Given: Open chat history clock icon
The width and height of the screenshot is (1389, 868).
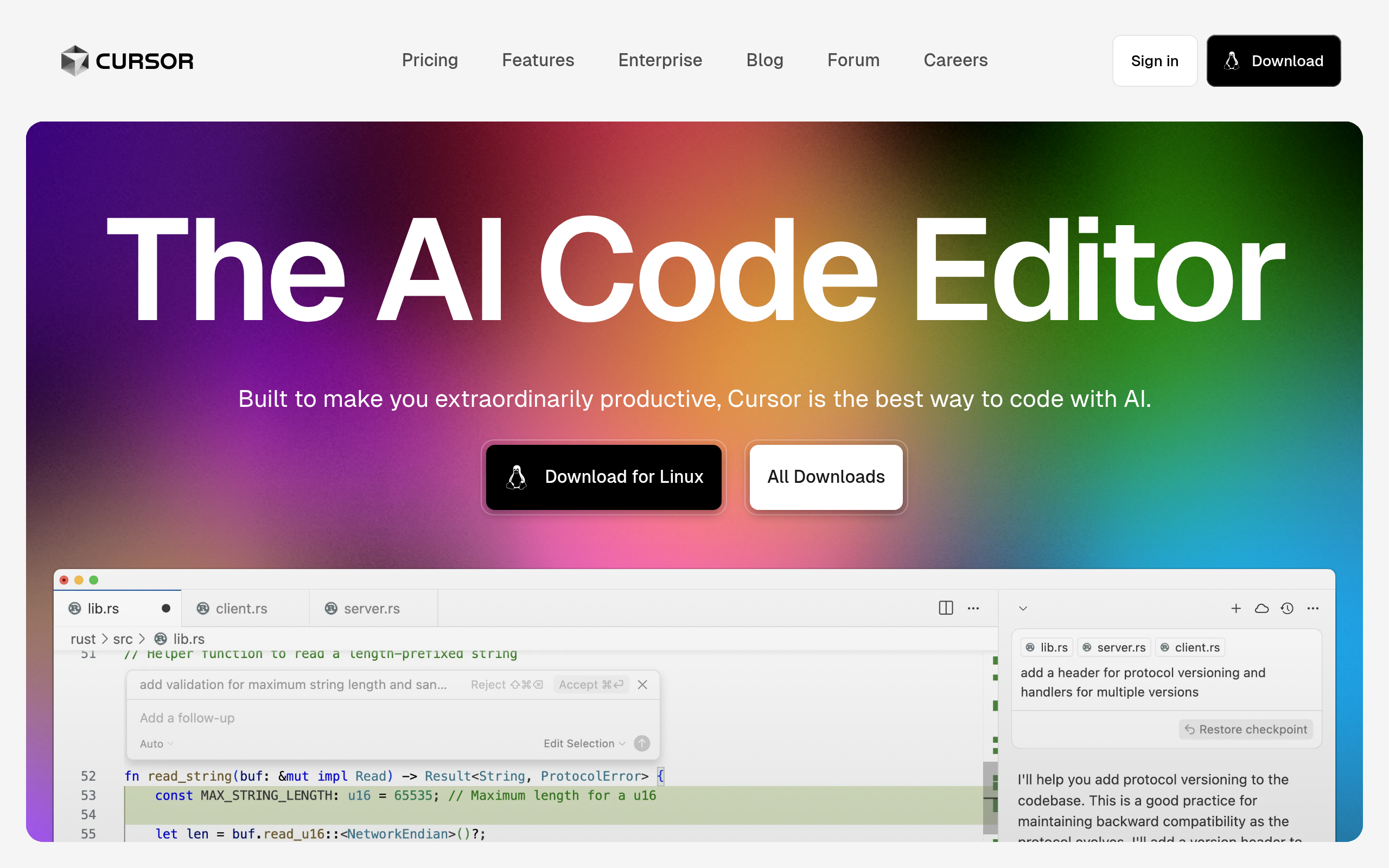Looking at the screenshot, I should point(1288,609).
